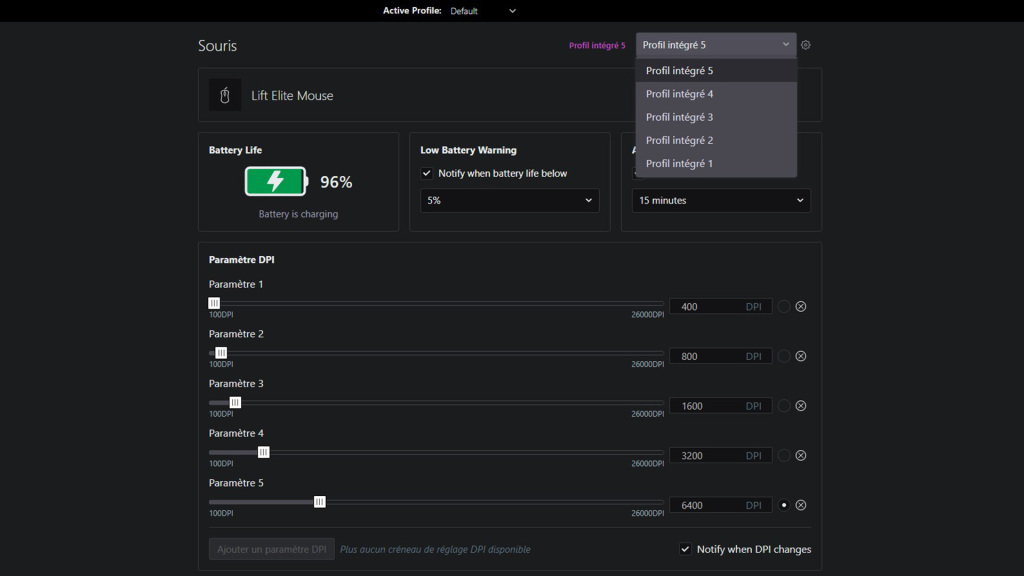Click the 3200 DPI input field
This screenshot has height=576, width=1024.
coord(721,455)
